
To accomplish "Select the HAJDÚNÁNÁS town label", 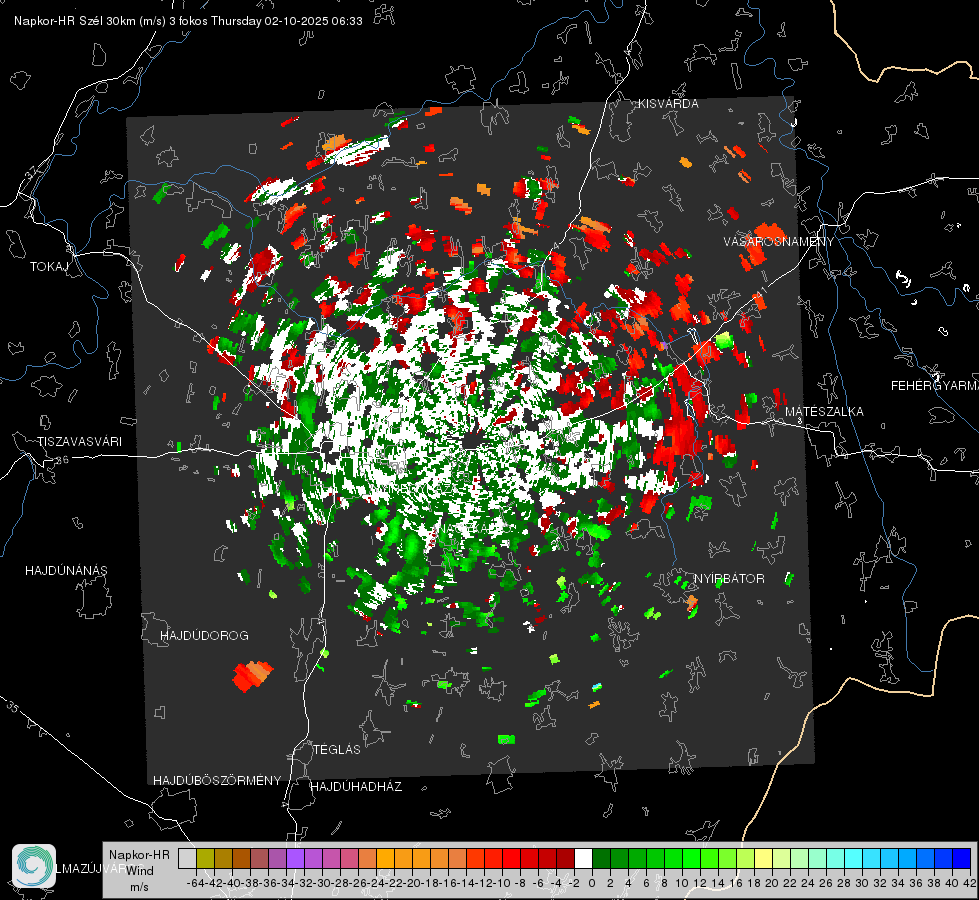I will (66, 570).
